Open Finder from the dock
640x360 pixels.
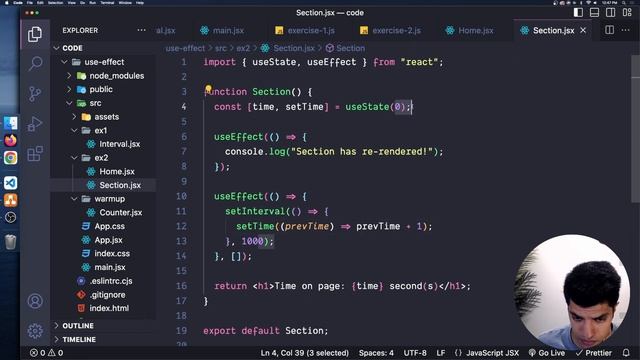click(x=11, y=123)
